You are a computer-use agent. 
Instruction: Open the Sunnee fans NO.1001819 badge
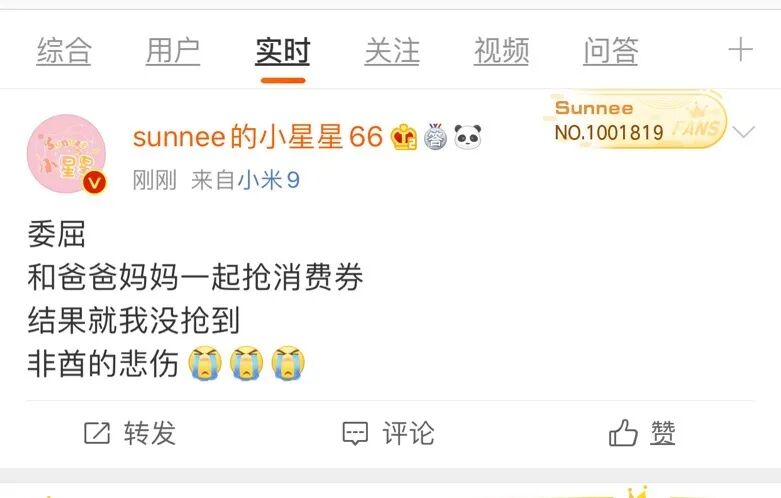(634, 120)
